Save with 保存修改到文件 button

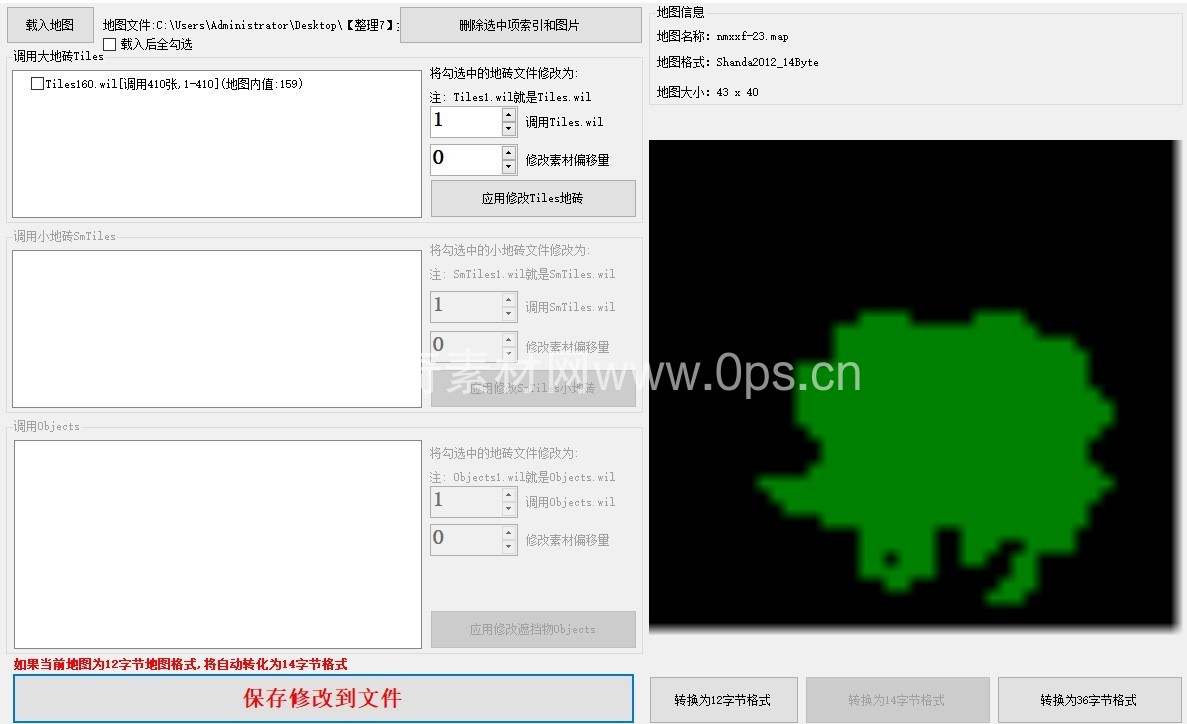(323, 698)
